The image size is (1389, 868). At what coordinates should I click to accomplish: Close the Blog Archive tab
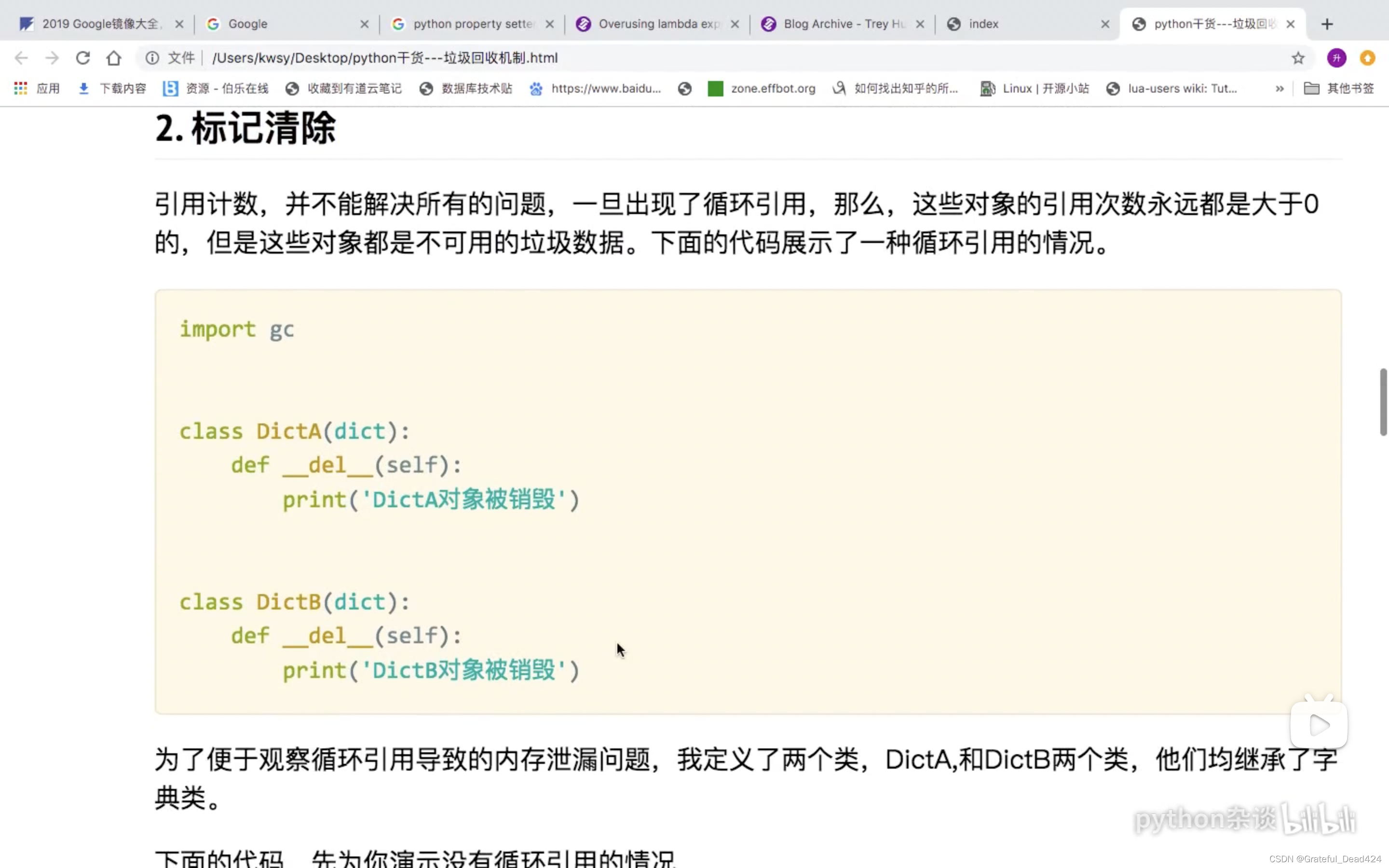tap(920, 24)
